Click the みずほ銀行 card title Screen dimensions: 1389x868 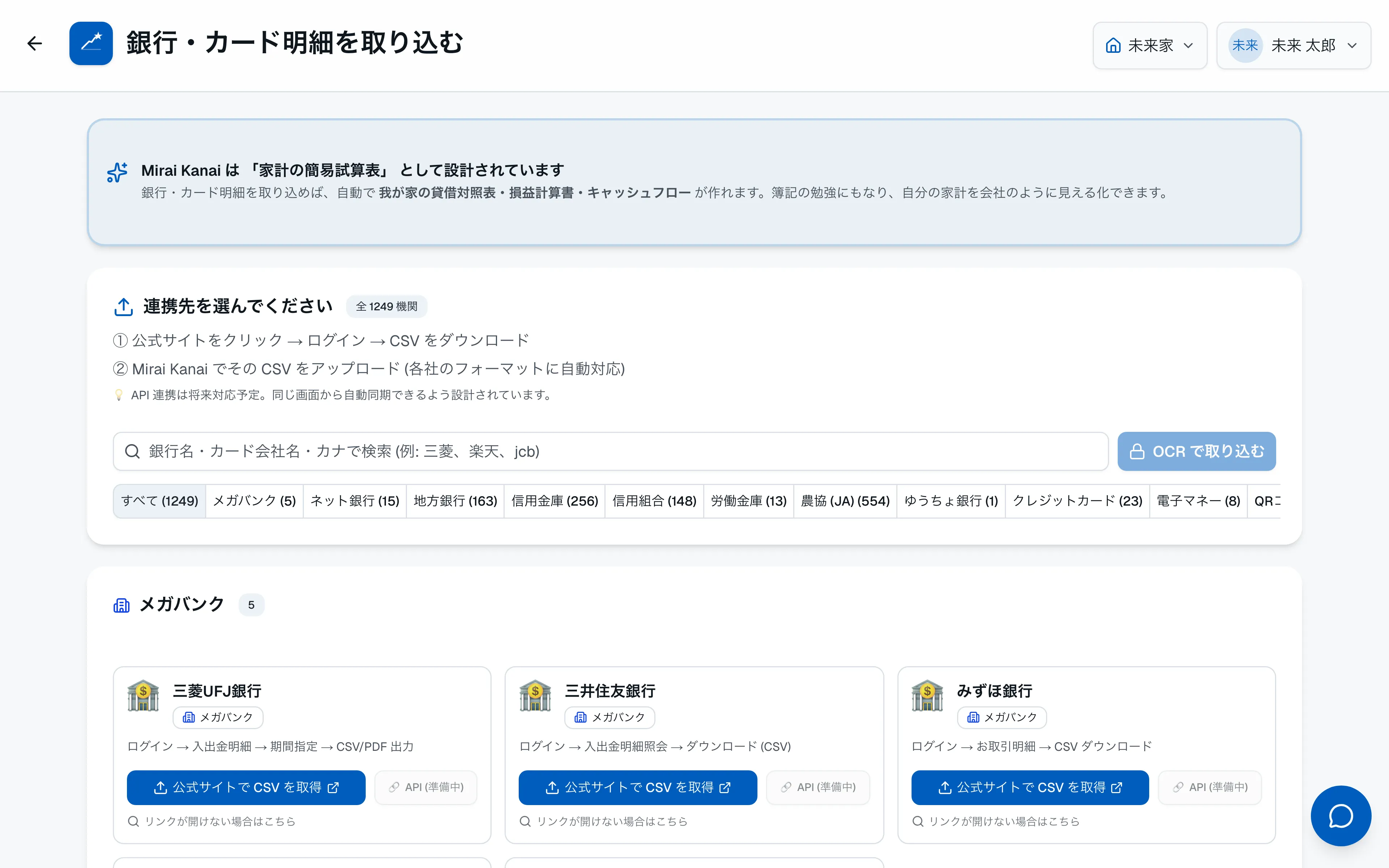click(x=995, y=691)
